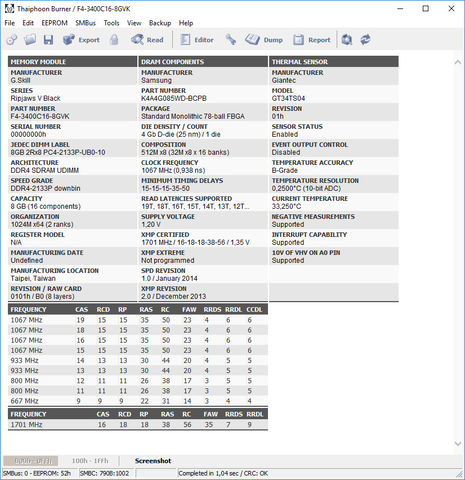Click DRAM part number K4A4G085WD-BCPB
465x480 pixels.
pyautogui.click(x=174, y=98)
